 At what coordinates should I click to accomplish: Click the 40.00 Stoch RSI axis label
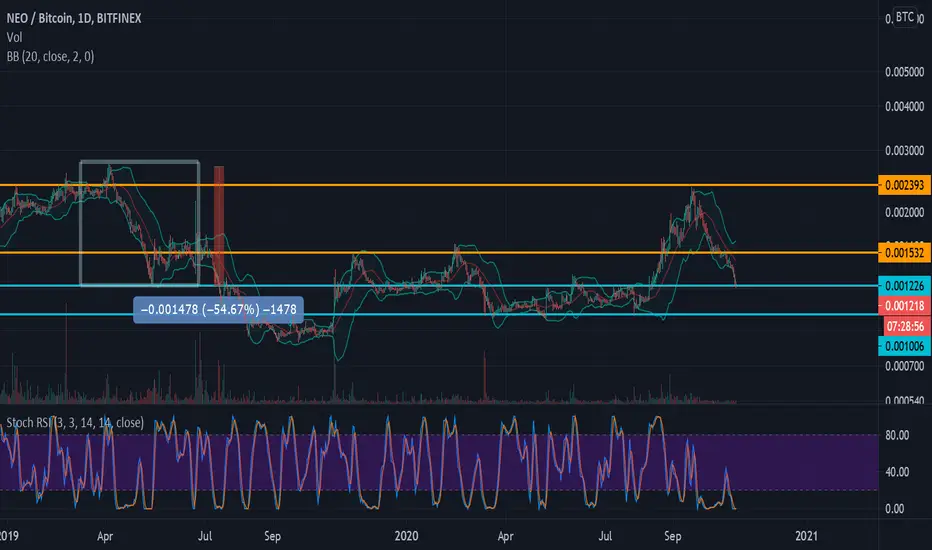click(897, 472)
